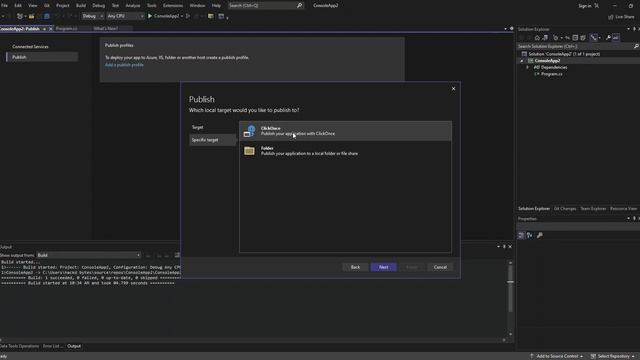This screenshot has width=640, height=360.
Task: Click Property Pages wrench in Properties panel
Action: 540,236
